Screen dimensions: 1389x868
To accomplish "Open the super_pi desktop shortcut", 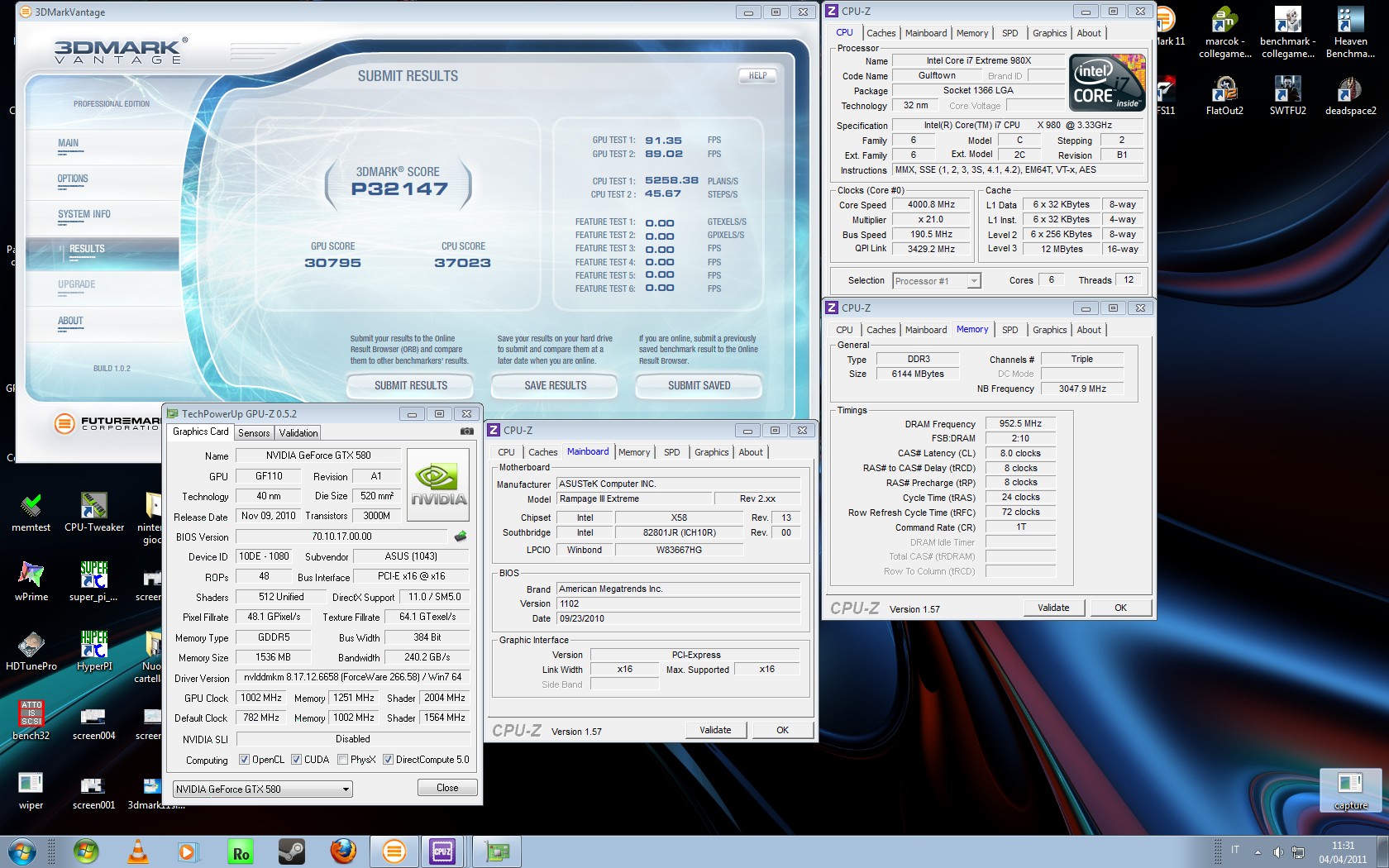I will pyautogui.click(x=93, y=581).
